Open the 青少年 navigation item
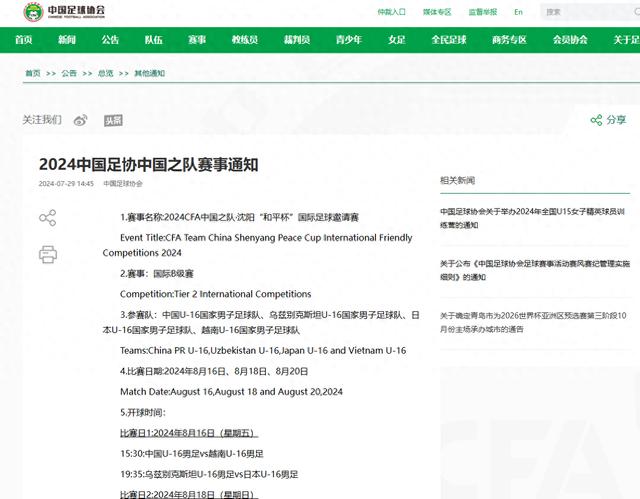The image size is (640, 499). tap(348, 40)
